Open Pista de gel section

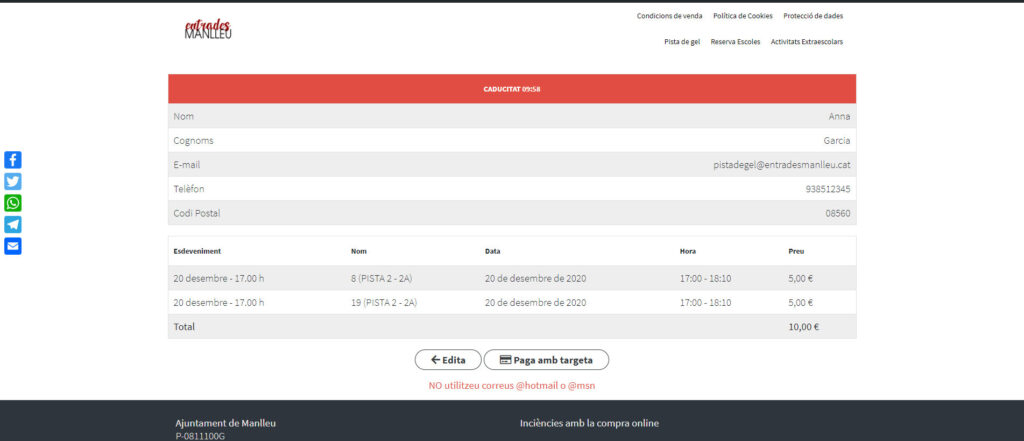point(682,42)
